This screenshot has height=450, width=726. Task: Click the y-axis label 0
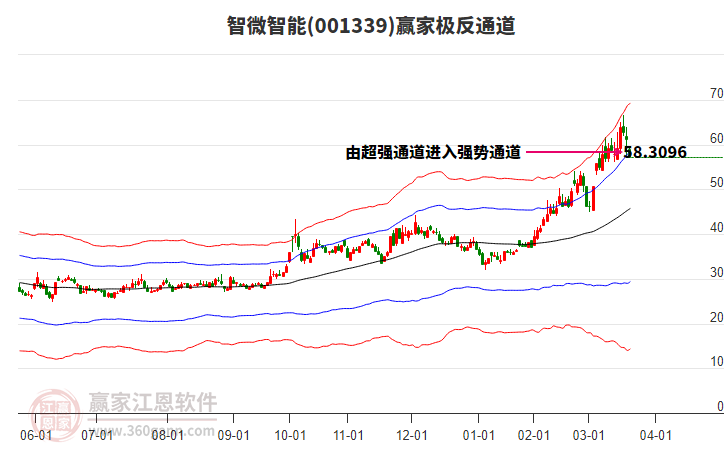(720, 406)
